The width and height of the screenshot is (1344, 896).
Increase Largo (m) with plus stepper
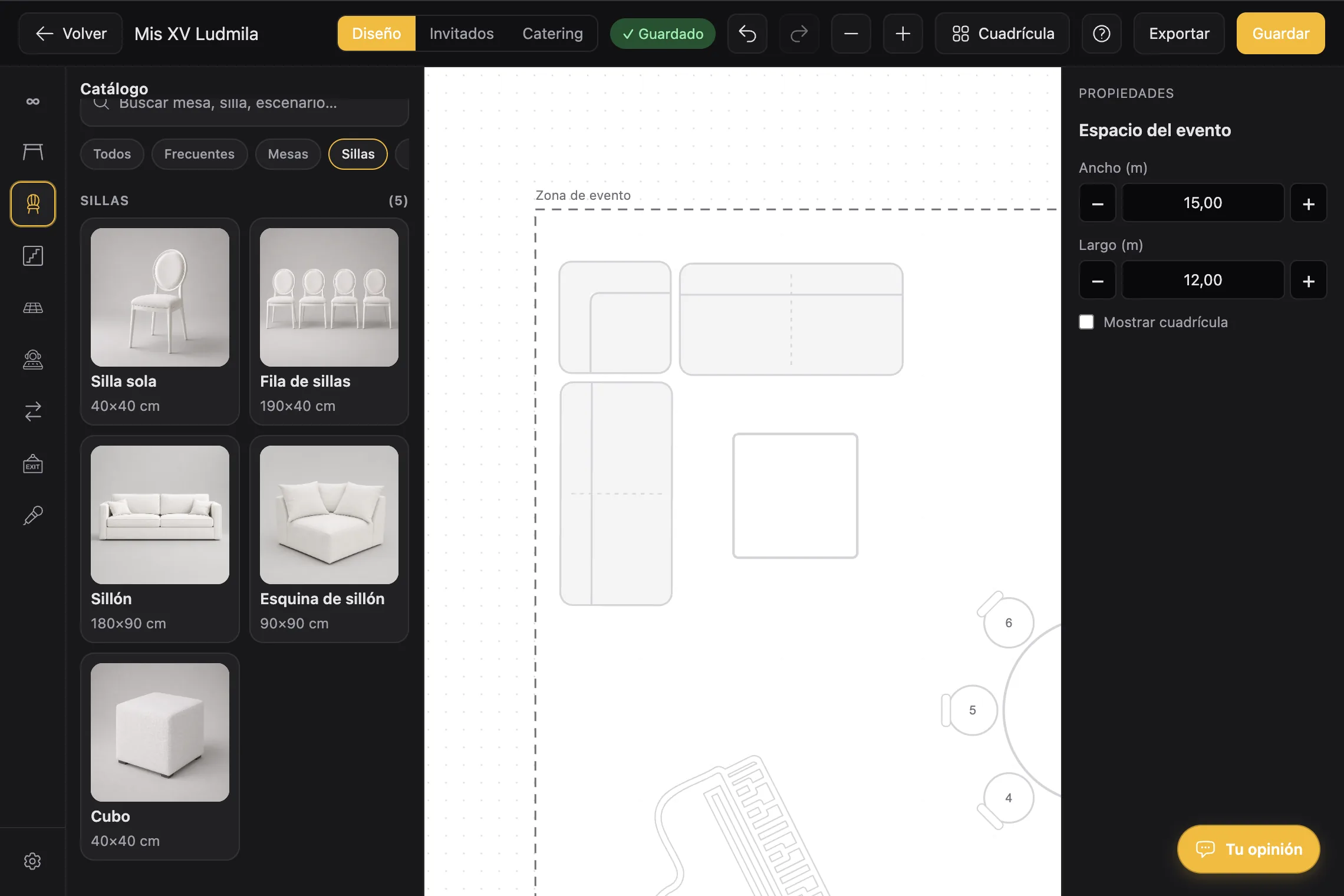[x=1309, y=281]
